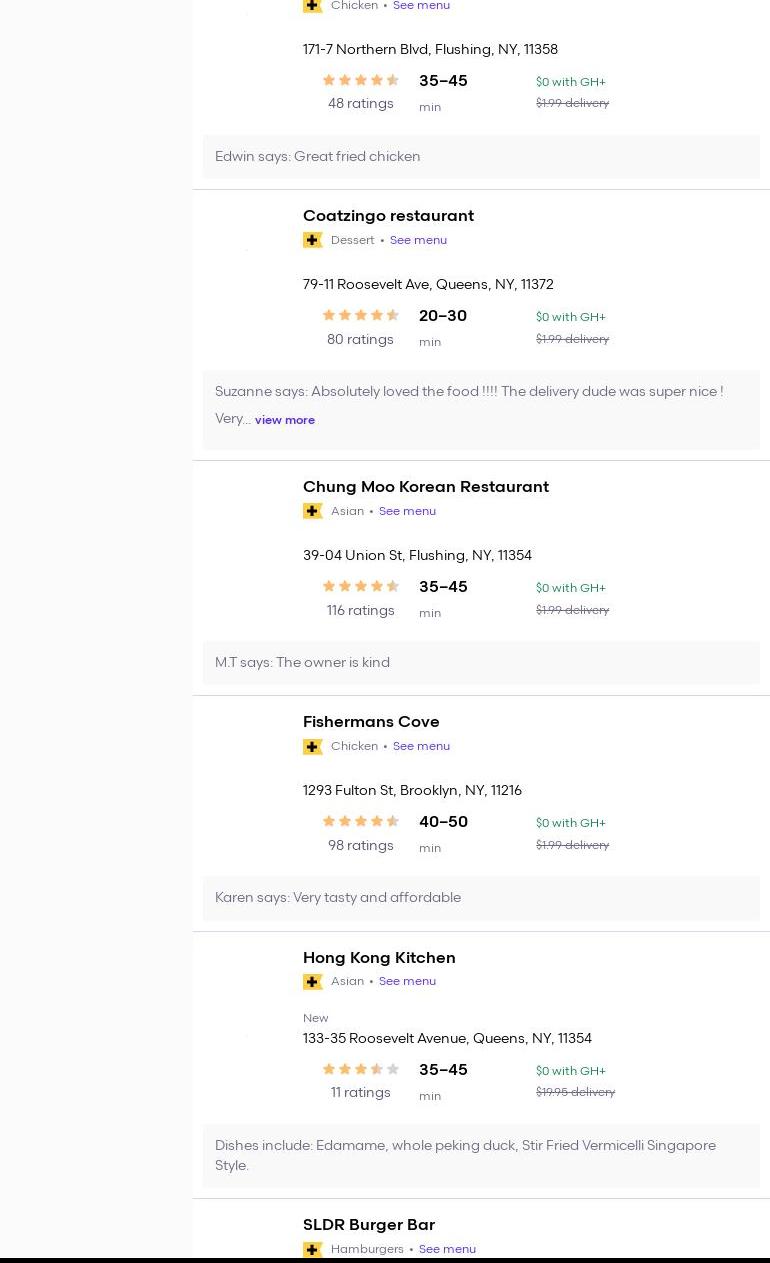This screenshot has width=770, height=1263.
Task: Click the GH+ badge on Chung Moo Korean Restaurant
Action: [x=313, y=511]
